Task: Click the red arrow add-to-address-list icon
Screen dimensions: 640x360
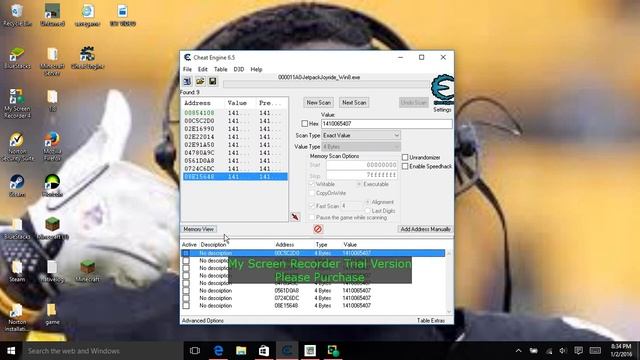Action: [295, 217]
